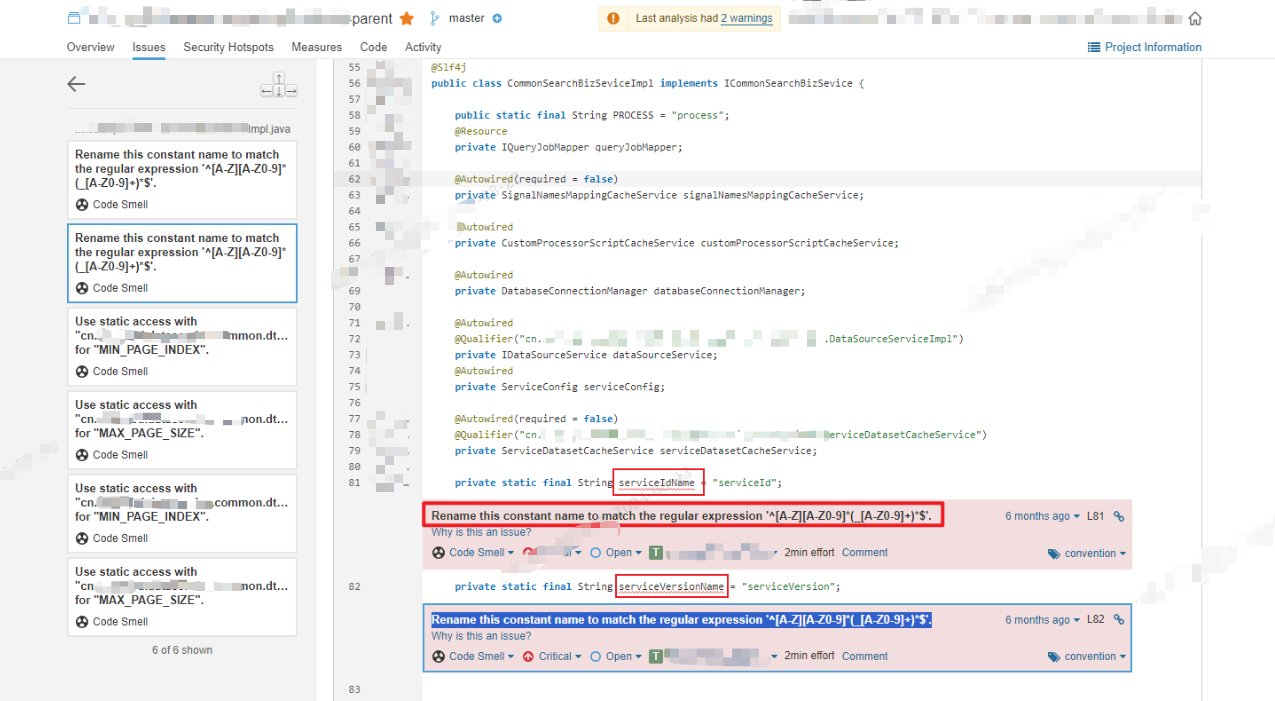
Task: Click the plus icon beside master
Action: pos(497,18)
